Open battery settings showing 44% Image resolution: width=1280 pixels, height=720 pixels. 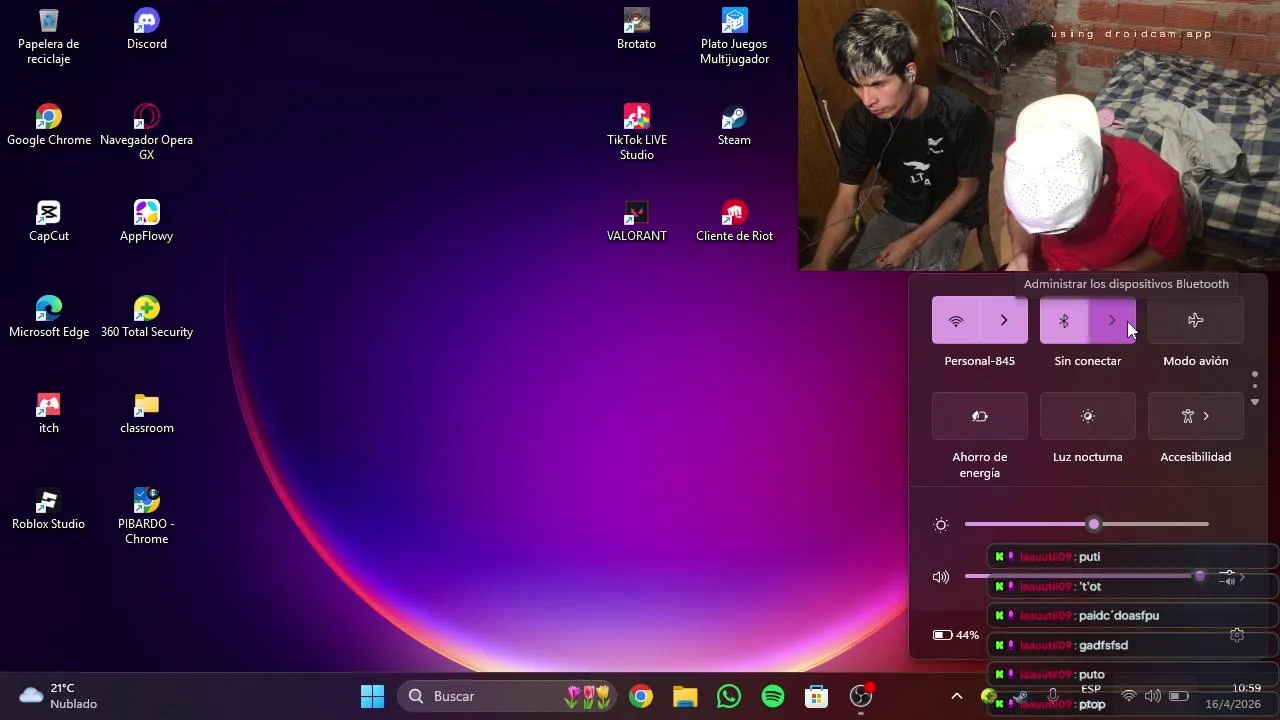[956, 635]
